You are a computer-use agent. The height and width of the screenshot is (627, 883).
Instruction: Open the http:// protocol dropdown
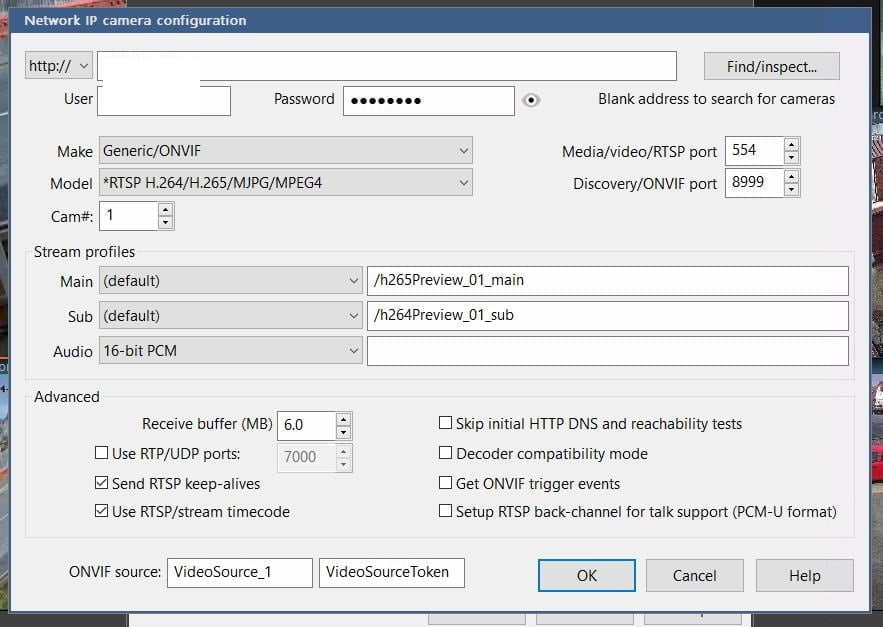pyautogui.click(x=59, y=66)
